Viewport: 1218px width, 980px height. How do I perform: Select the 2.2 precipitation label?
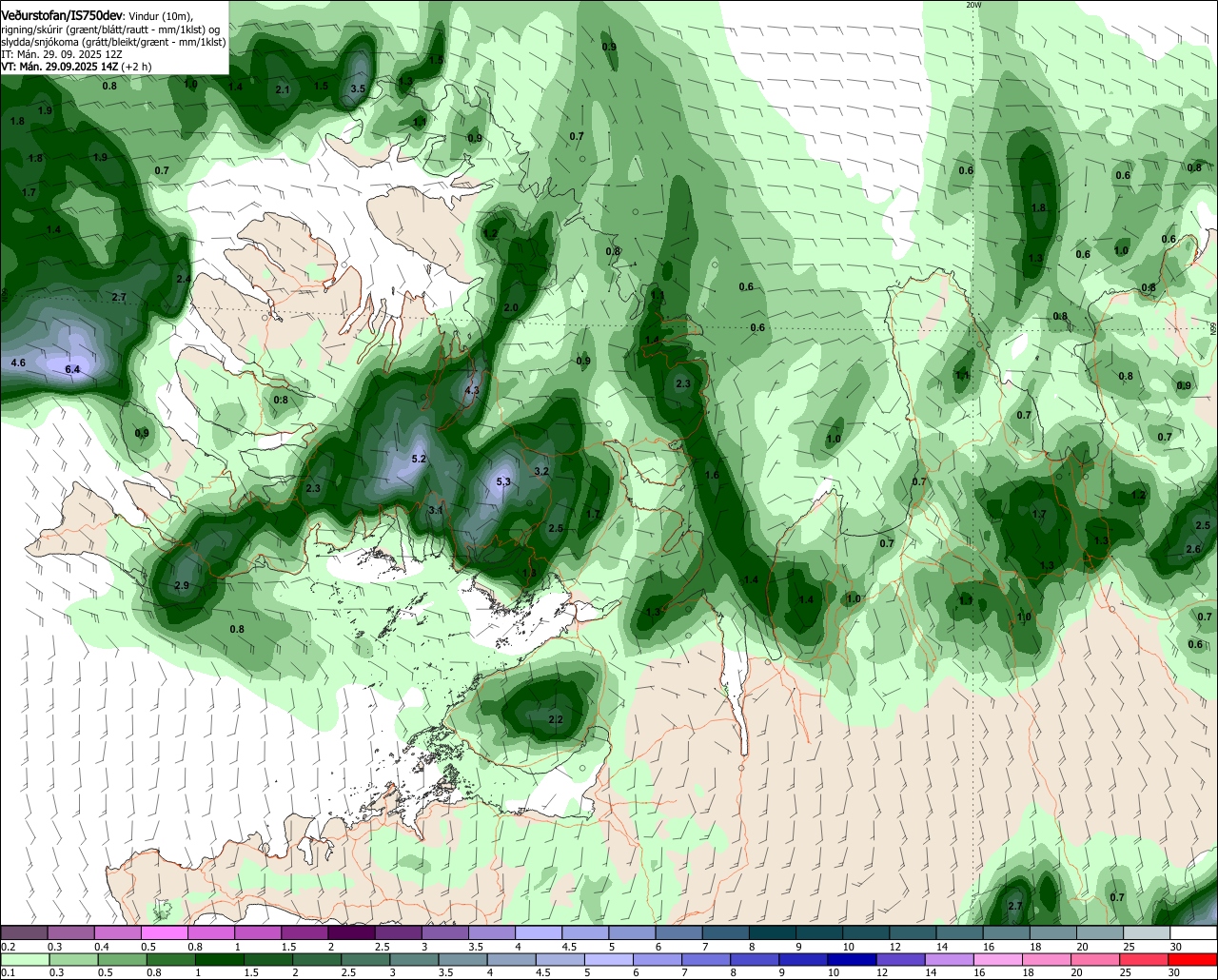tap(557, 719)
